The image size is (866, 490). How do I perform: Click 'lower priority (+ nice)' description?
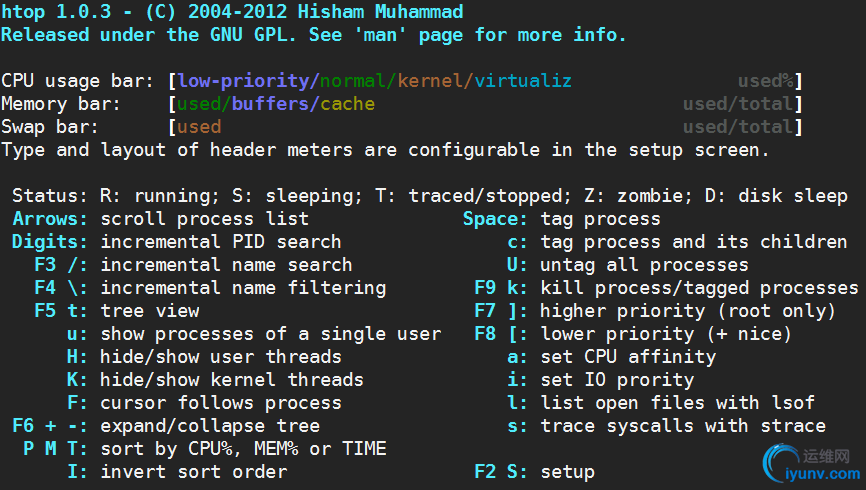coord(667,334)
